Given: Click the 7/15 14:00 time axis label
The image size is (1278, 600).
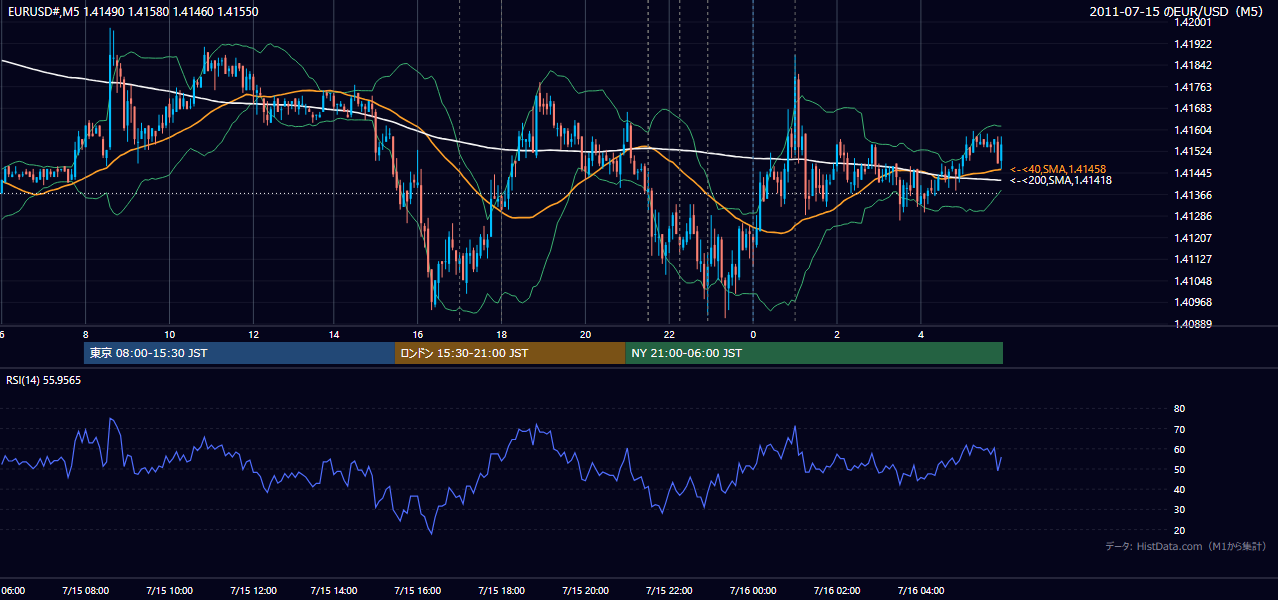Looking at the screenshot, I should tap(335, 590).
